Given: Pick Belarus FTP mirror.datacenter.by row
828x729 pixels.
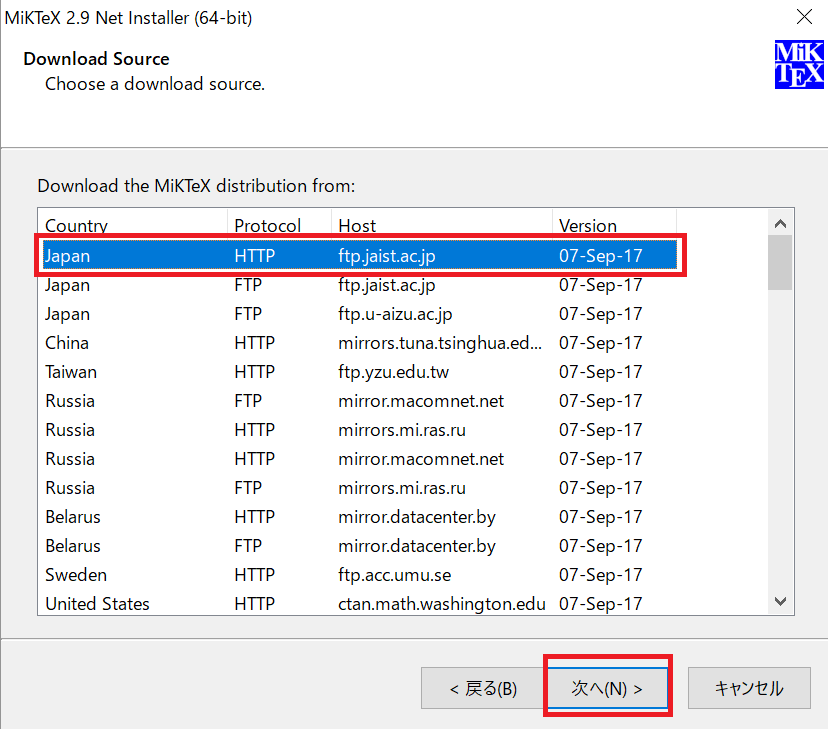Looking at the screenshot, I should pos(360,546).
